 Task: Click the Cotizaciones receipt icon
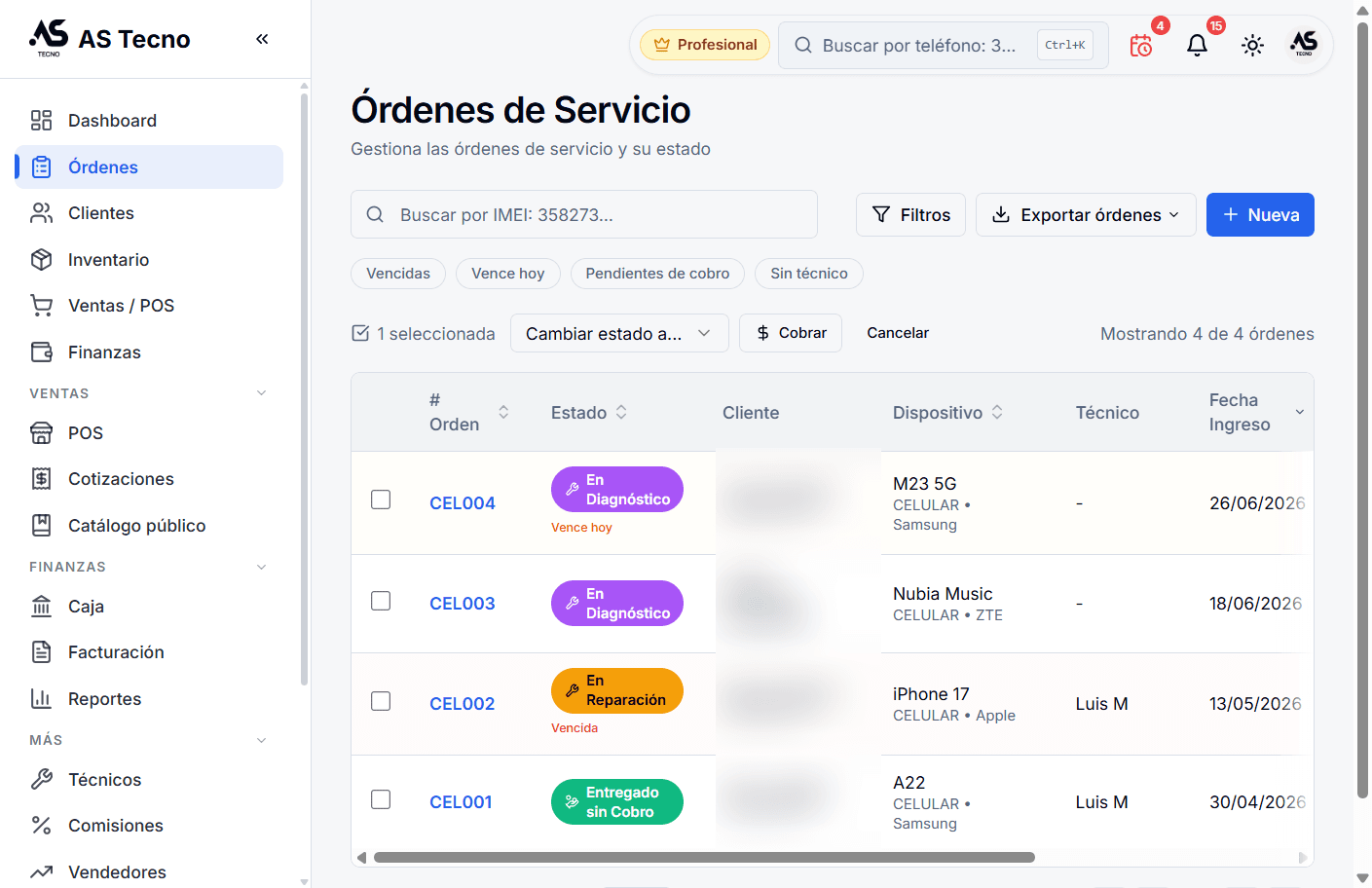click(x=41, y=479)
